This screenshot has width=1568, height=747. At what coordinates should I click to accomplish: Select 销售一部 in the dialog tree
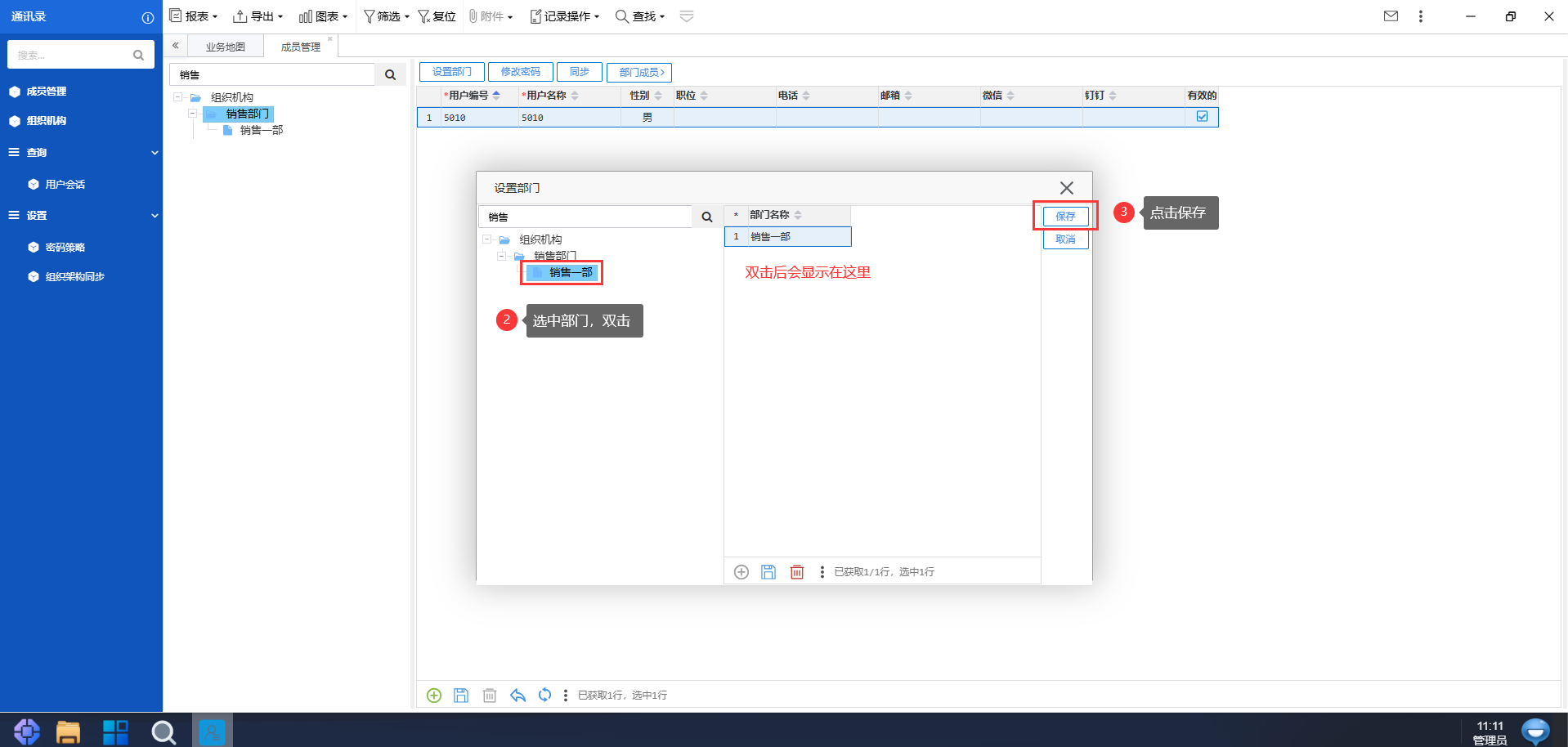tap(571, 272)
